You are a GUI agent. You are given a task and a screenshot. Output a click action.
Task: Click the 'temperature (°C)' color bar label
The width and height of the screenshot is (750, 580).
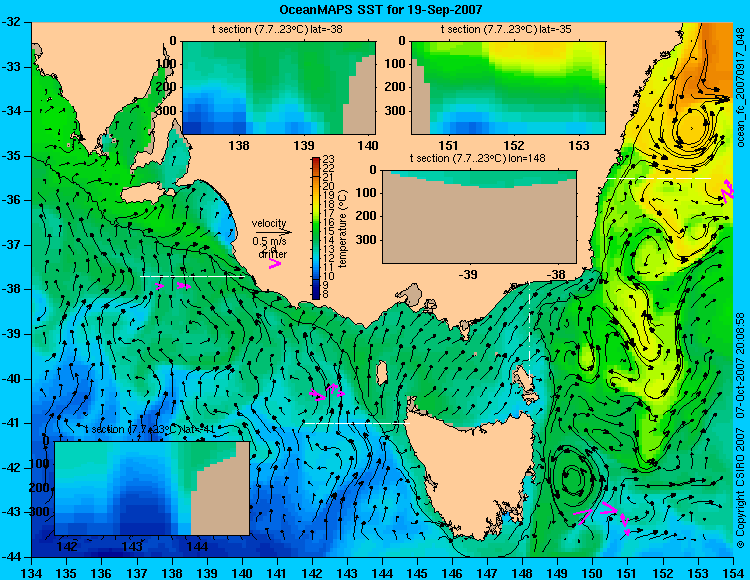pyautogui.click(x=342, y=229)
